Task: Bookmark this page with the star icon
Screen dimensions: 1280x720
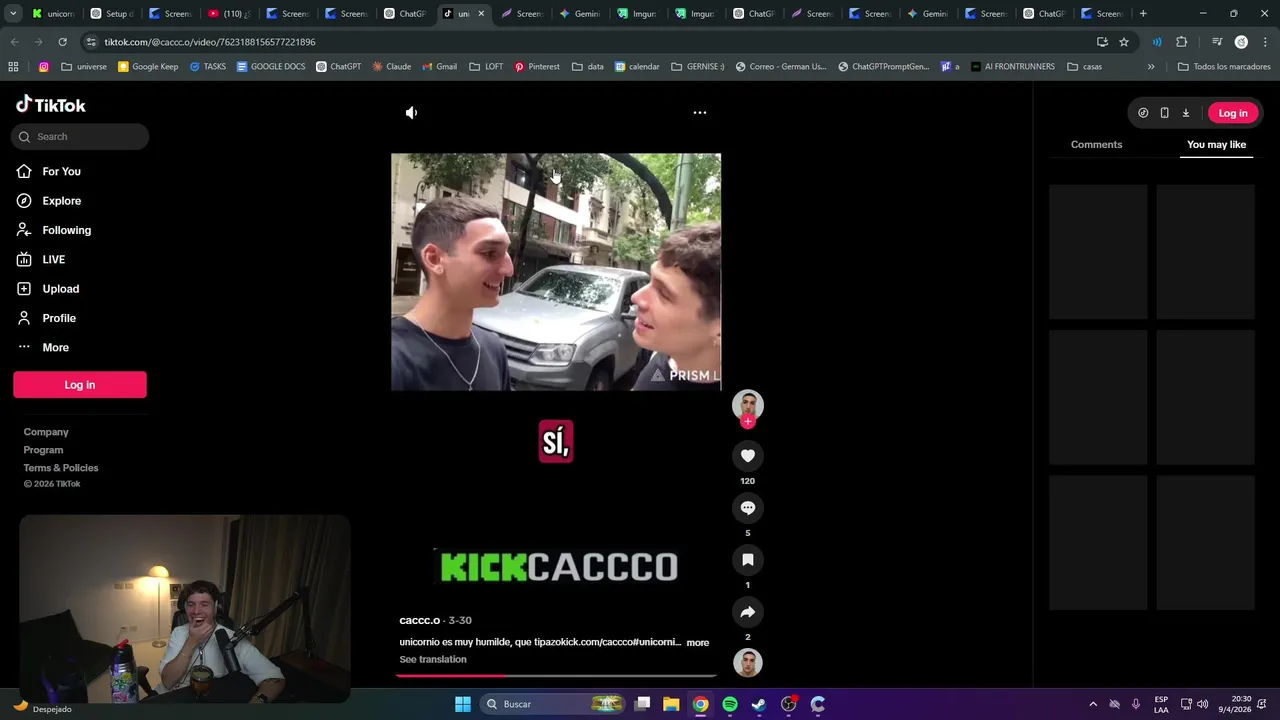Action: point(1124,42)
